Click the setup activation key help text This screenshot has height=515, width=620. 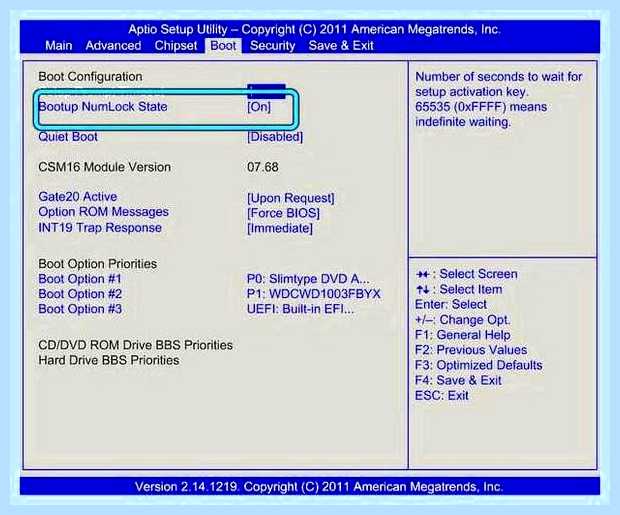tap(499, 99)
